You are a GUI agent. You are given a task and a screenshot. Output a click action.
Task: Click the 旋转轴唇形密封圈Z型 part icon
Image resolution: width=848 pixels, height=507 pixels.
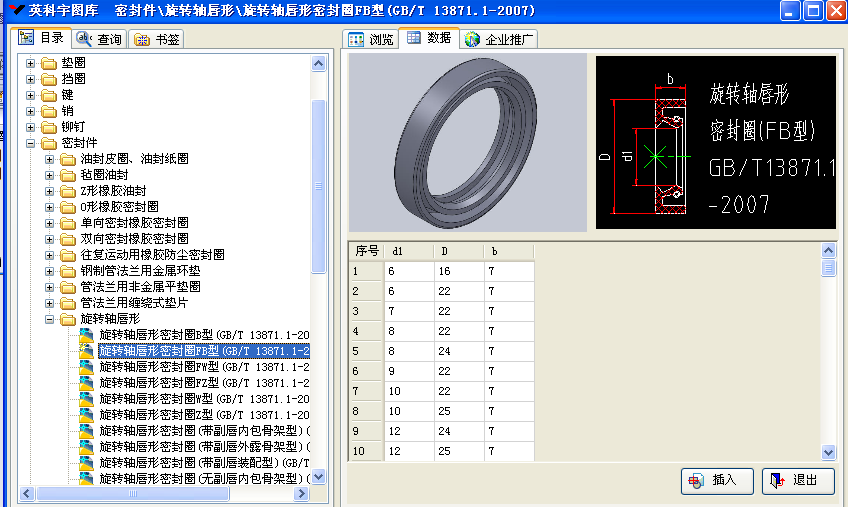pos(87,415)
